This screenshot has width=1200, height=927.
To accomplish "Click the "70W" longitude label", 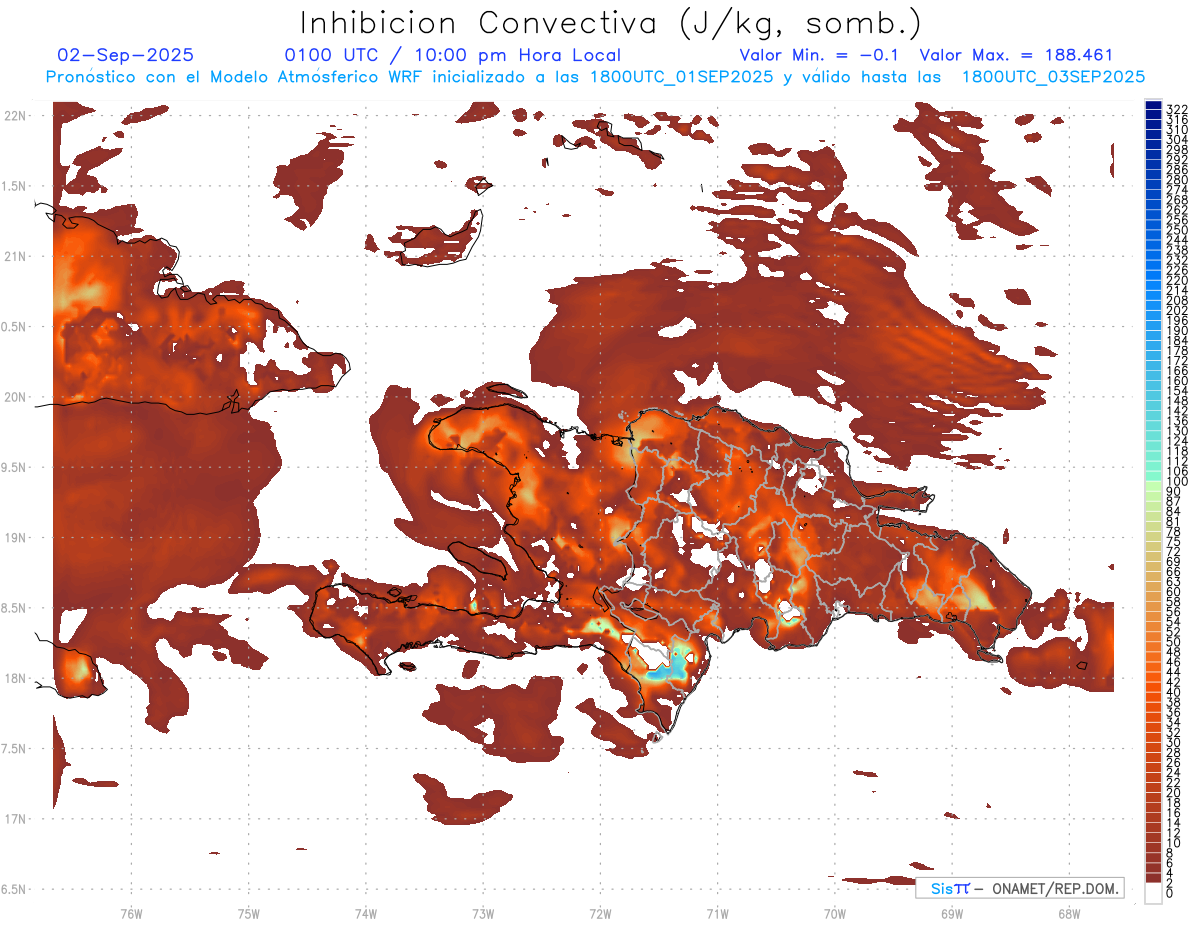I will 835,913.
